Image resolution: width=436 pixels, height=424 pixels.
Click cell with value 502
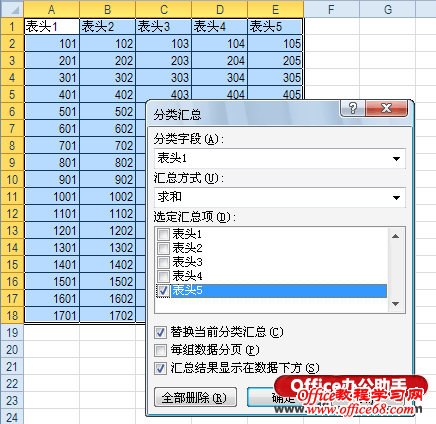click(108, 111)
